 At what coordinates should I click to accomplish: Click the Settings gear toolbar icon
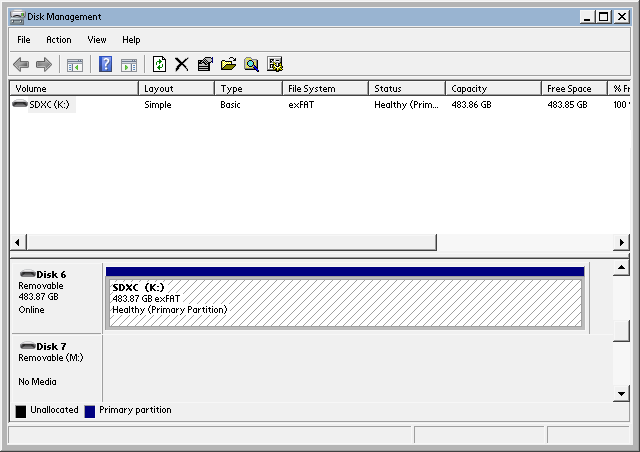275,64
